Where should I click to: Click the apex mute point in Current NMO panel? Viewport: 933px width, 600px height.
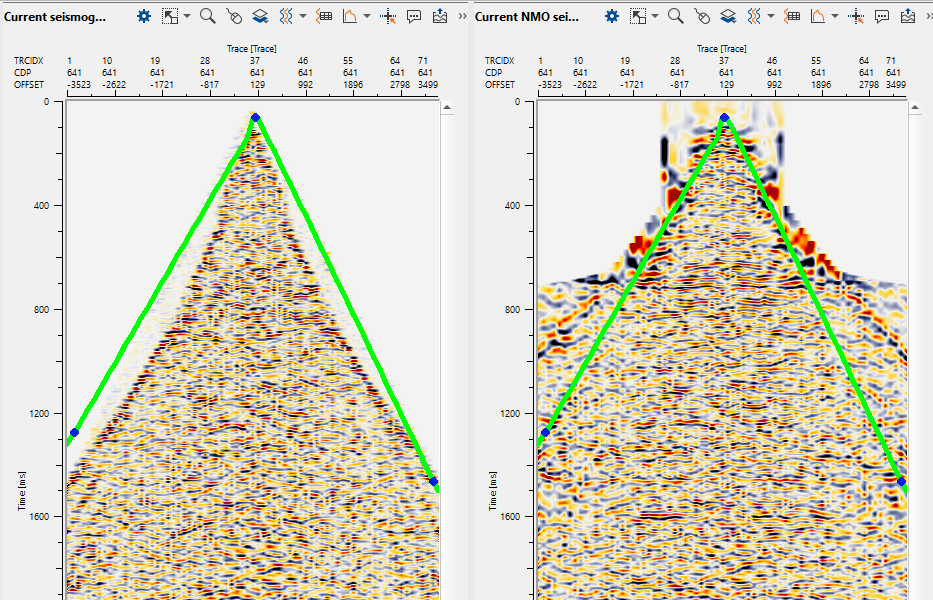point(724,118)
